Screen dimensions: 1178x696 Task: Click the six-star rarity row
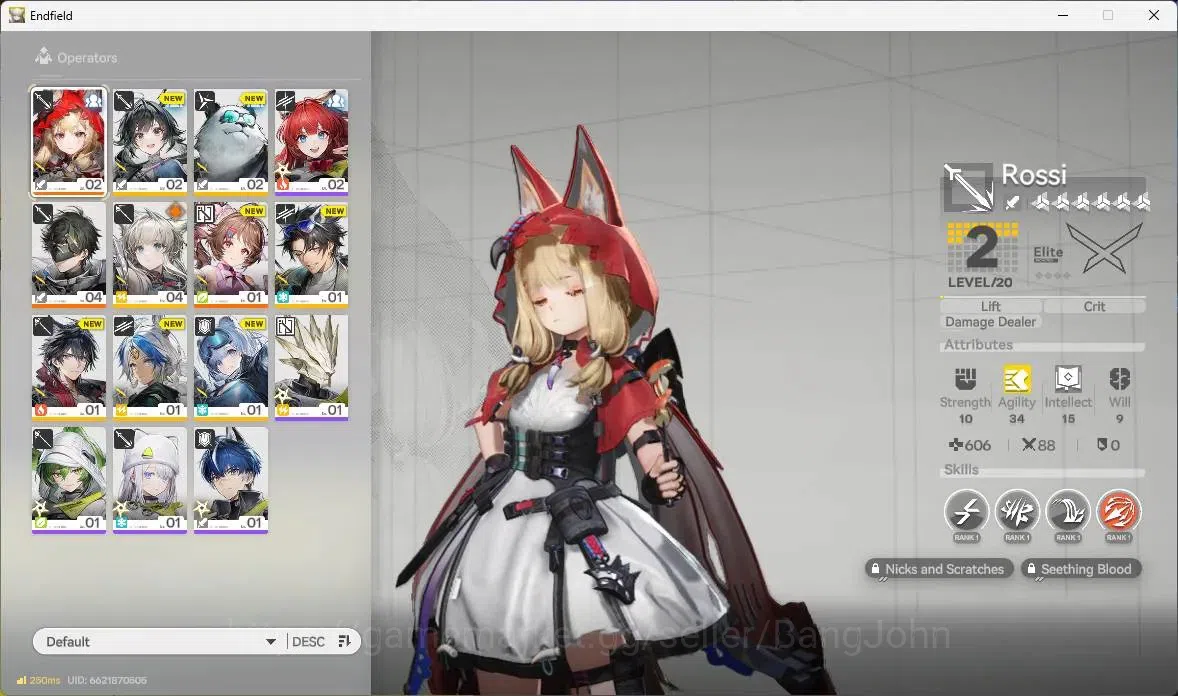click(x=1090, y=201)
